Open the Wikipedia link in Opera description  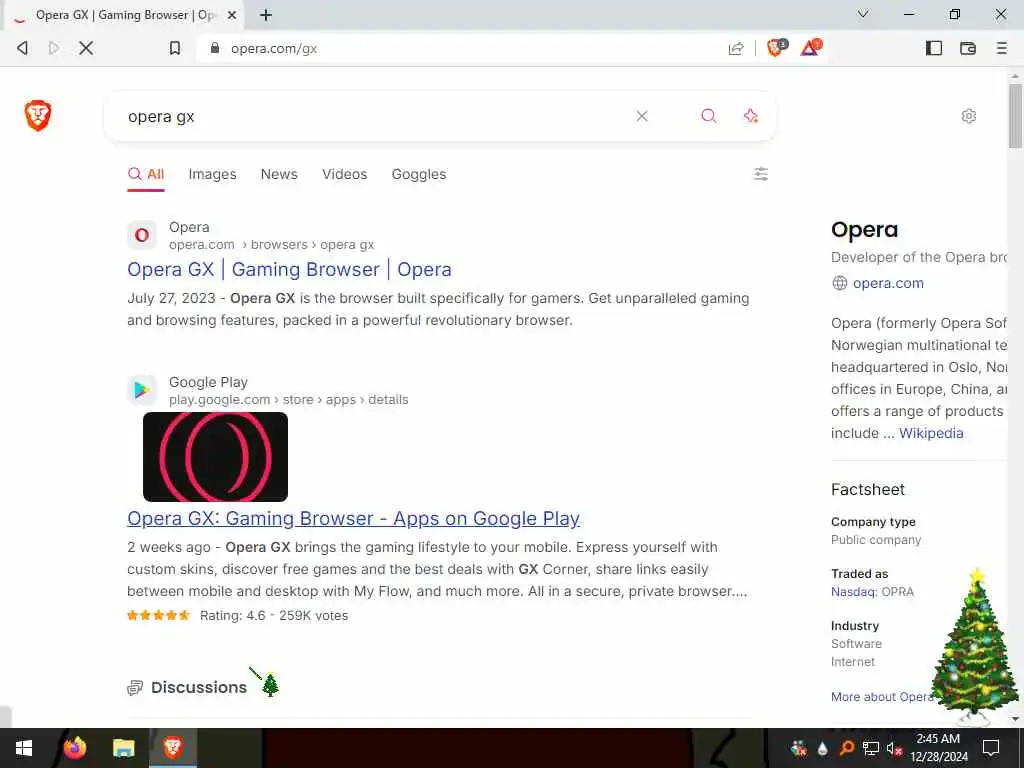931,433
